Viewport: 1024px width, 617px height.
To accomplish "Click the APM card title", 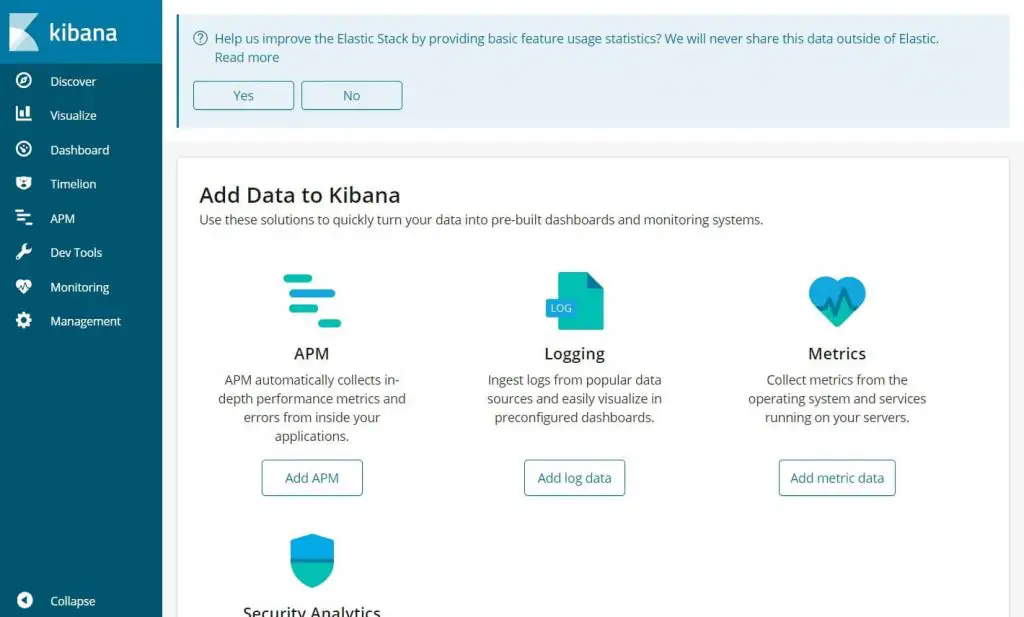I will point(312,354).
